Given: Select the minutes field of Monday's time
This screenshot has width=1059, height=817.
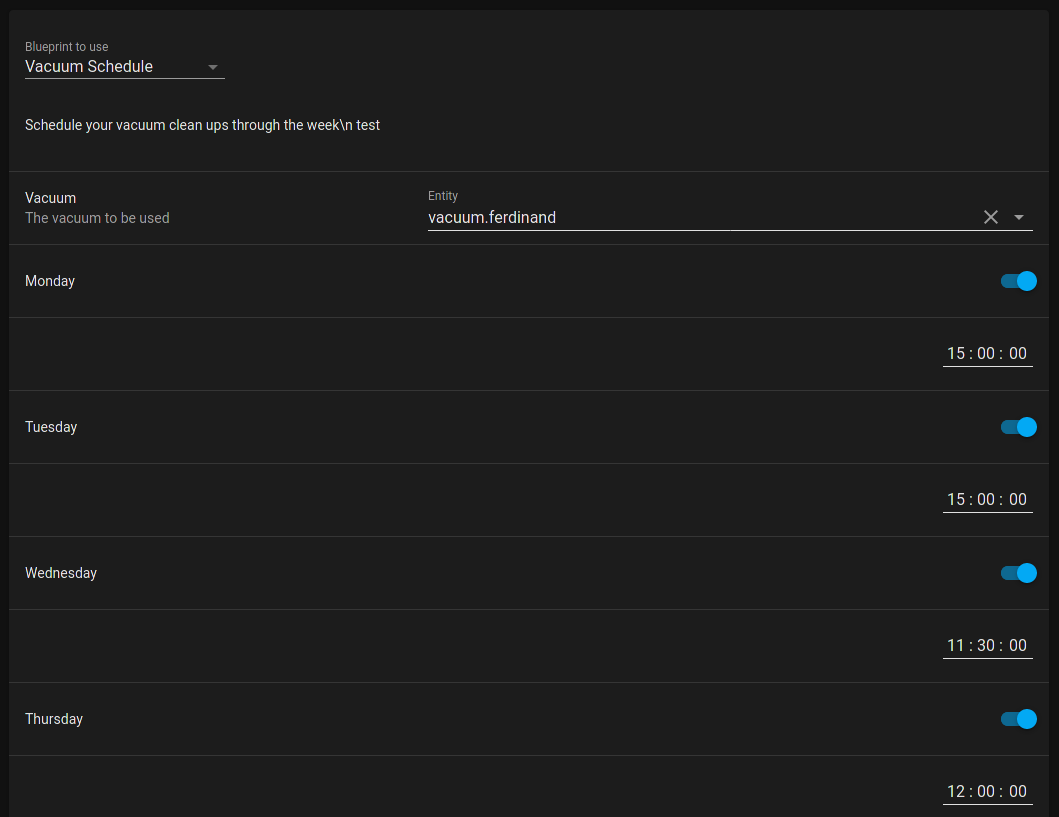Looking at the screenshot, I should (987, 353).
